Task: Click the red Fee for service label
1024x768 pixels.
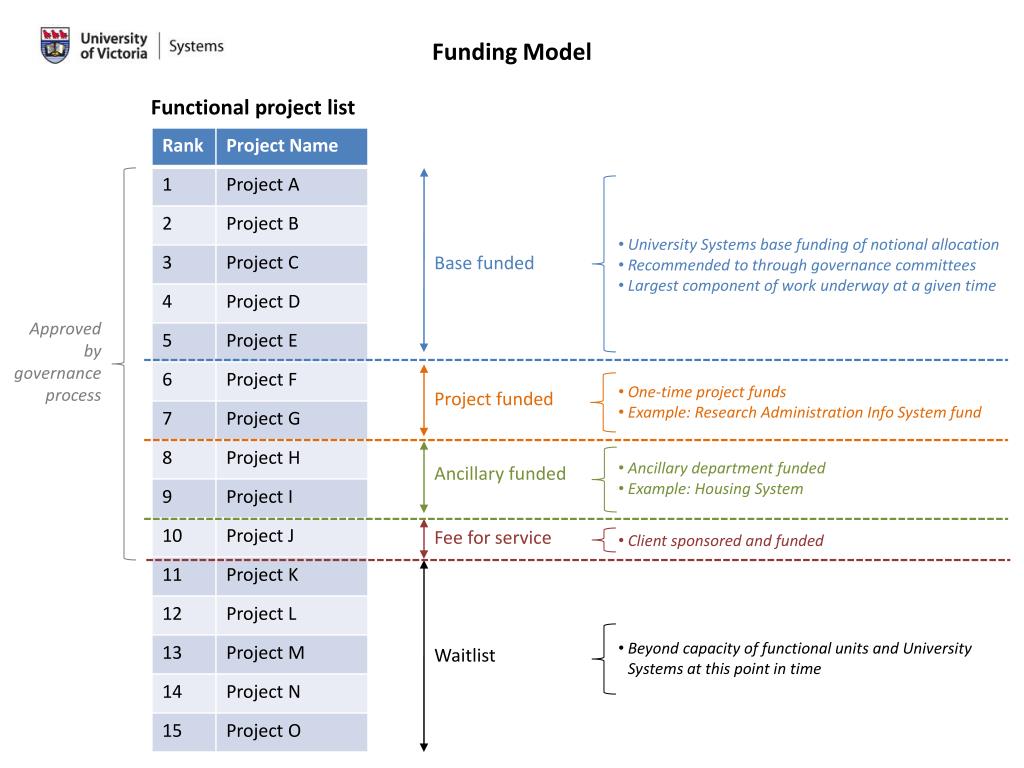Action: (492, 537)
